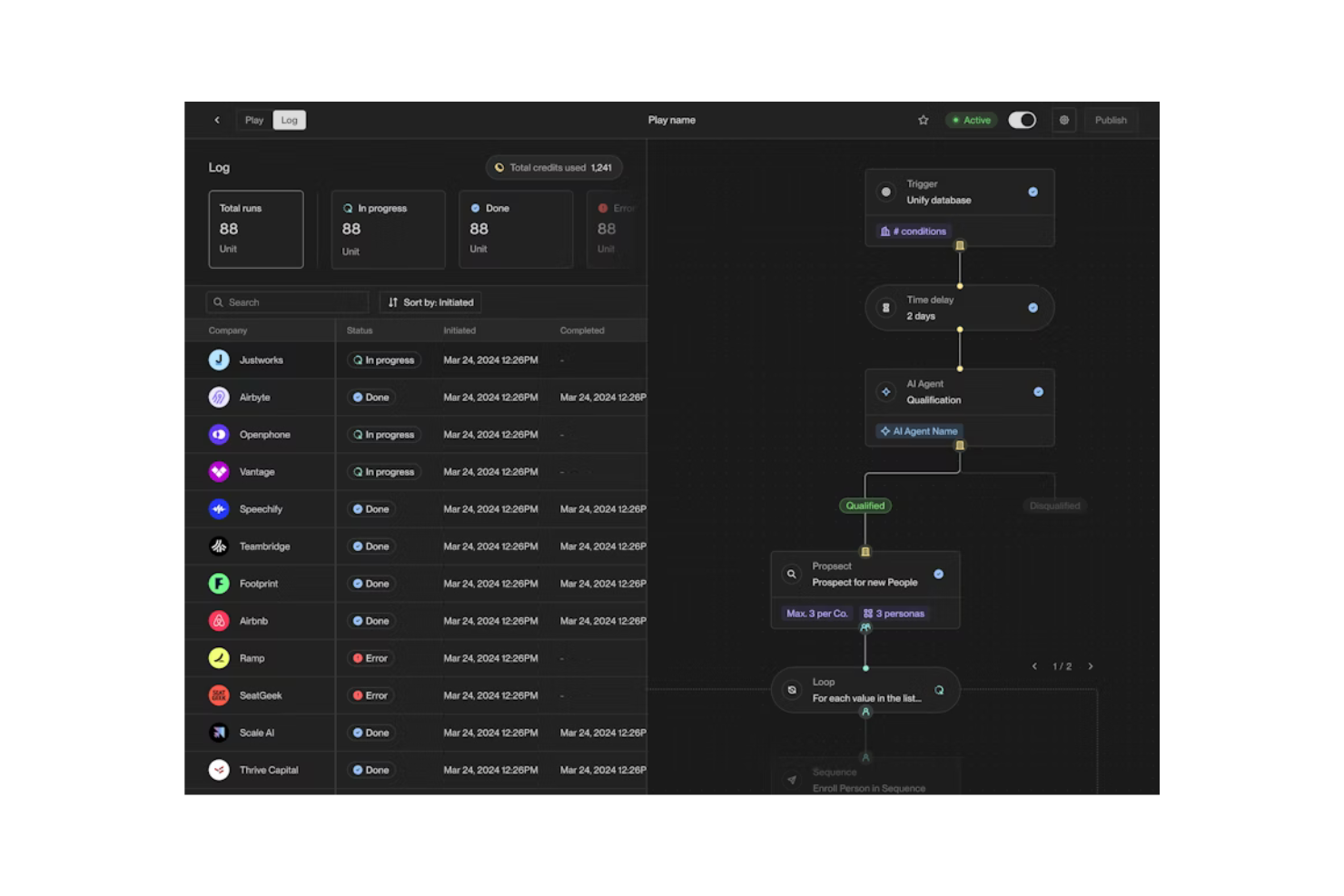Viewport: 1344px width, 896px height.
Task: Go to page 2 using the right arrow
Action: (1091, 665)
